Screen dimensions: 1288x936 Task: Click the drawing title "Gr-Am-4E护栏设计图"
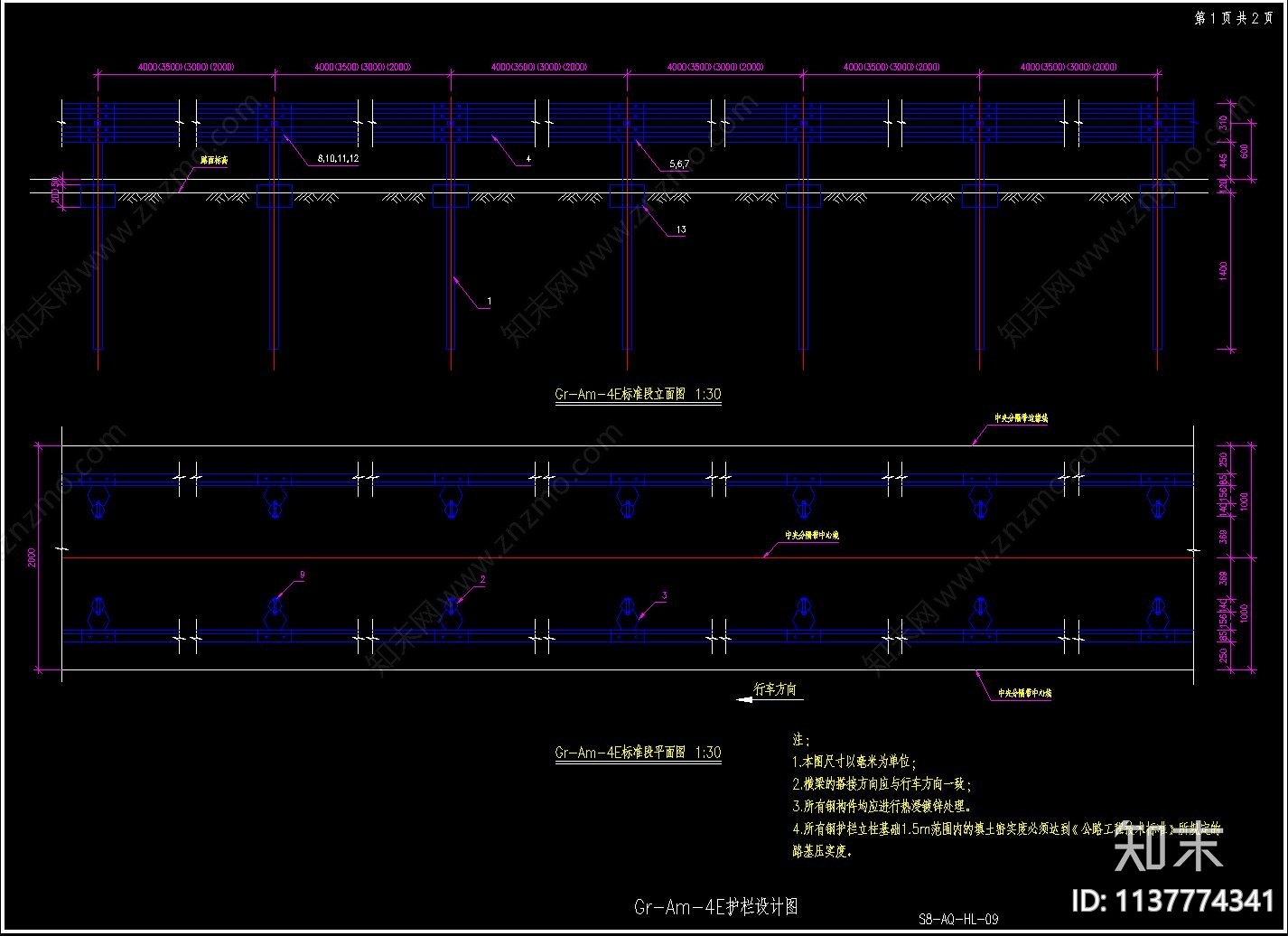(x=715, y=906)
